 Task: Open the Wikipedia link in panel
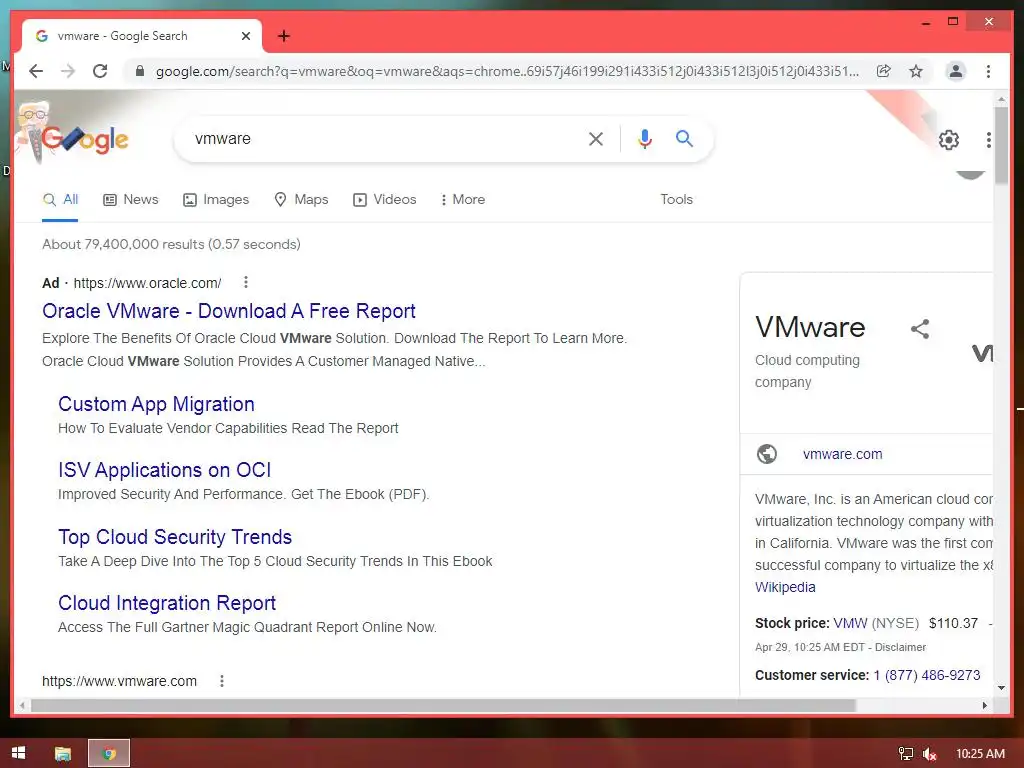(x=785, y=587)
